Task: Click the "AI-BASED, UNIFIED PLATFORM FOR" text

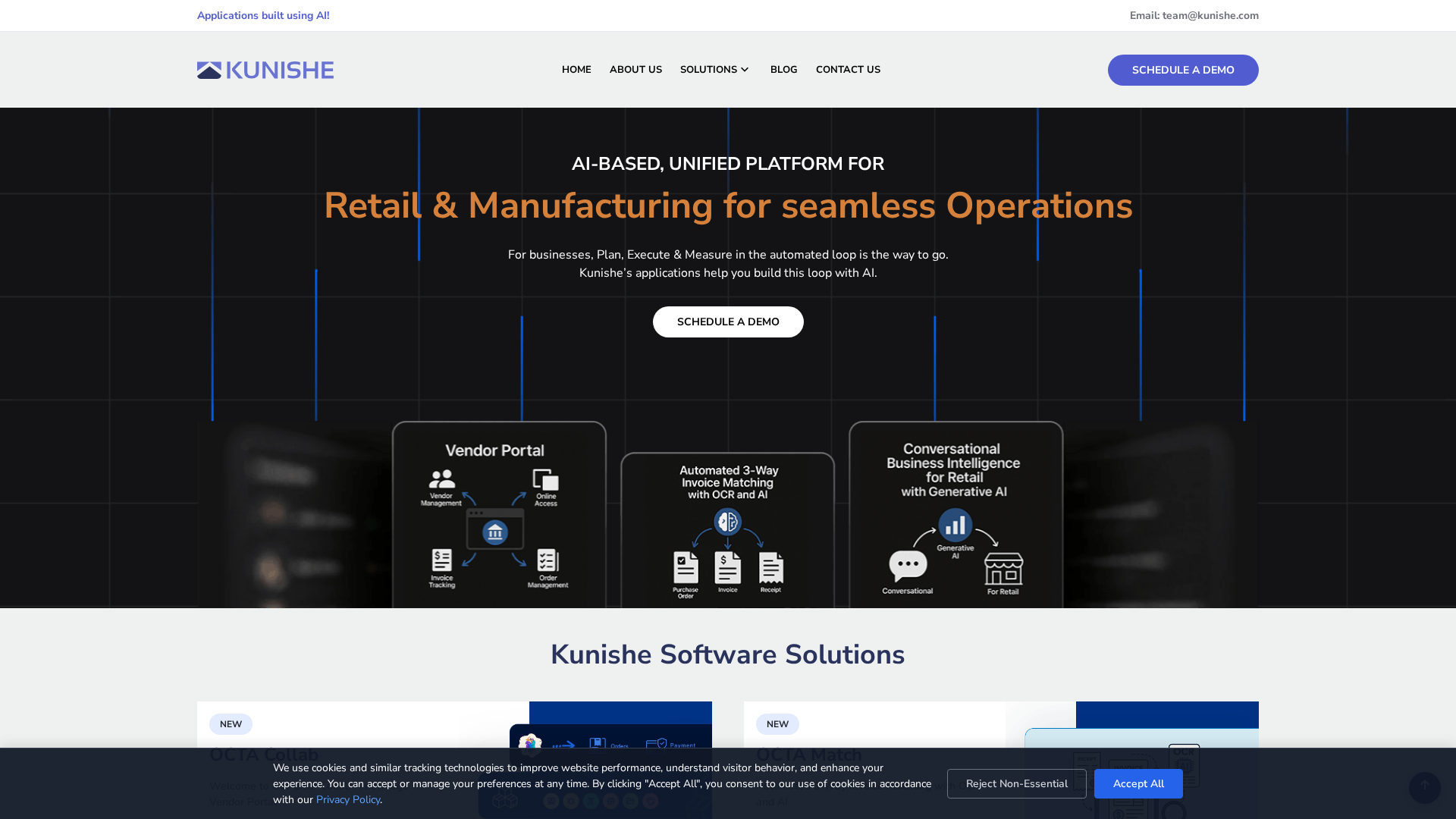Action: pyautogui.click(x=728, y=164)
